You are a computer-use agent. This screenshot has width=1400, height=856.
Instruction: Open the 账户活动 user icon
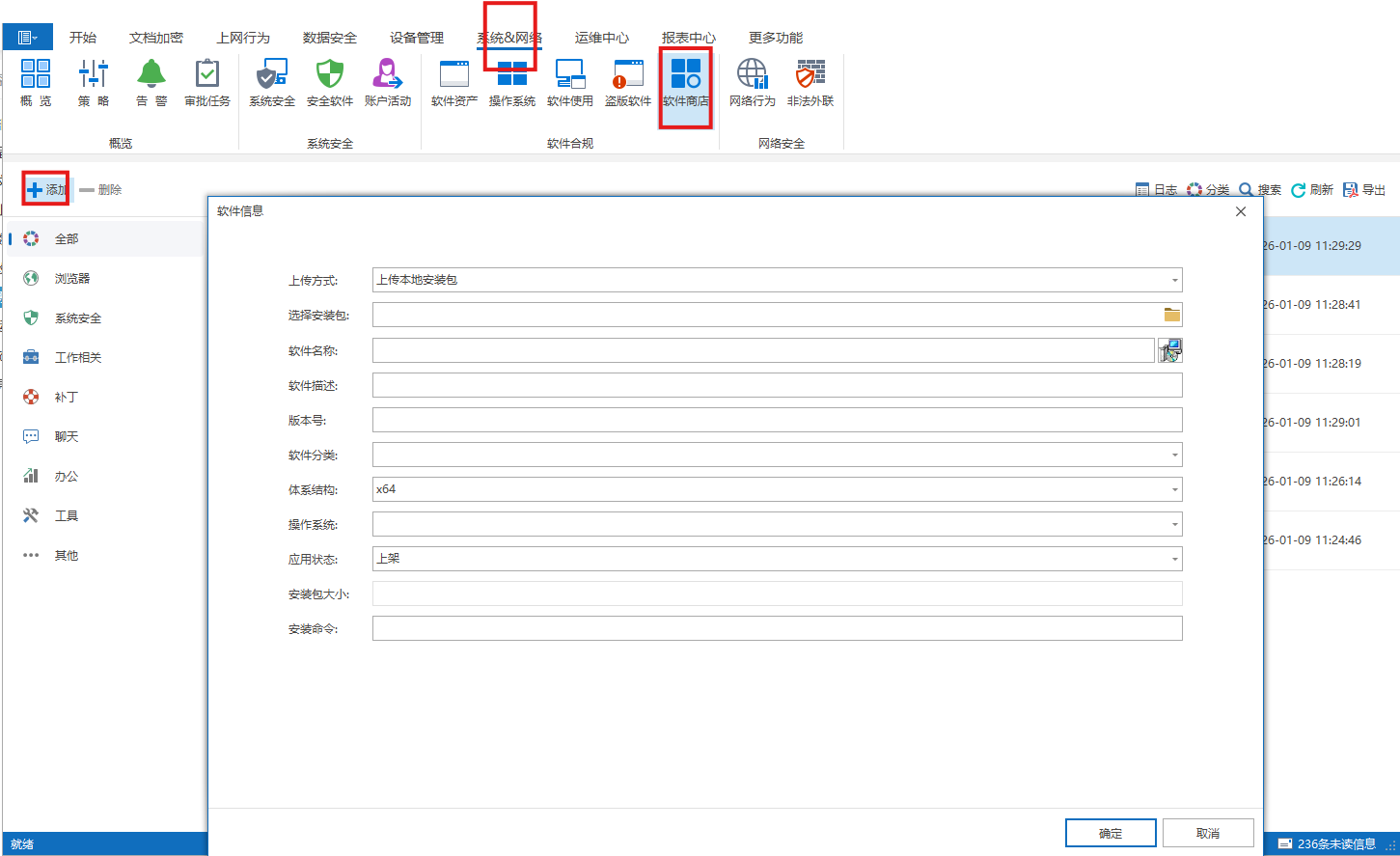coord(387,82)
